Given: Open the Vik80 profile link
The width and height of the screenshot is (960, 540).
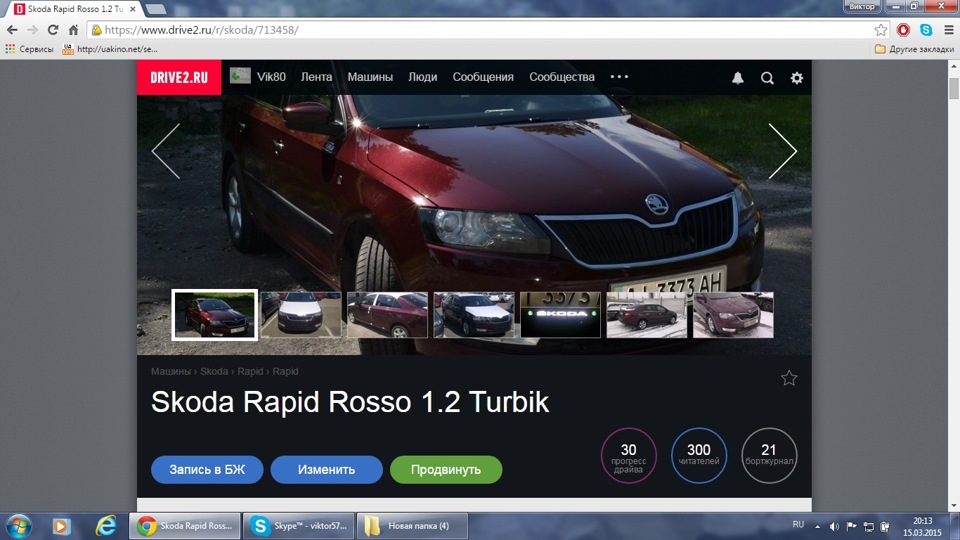Looking at the screenshot, I should click(258, 77).
